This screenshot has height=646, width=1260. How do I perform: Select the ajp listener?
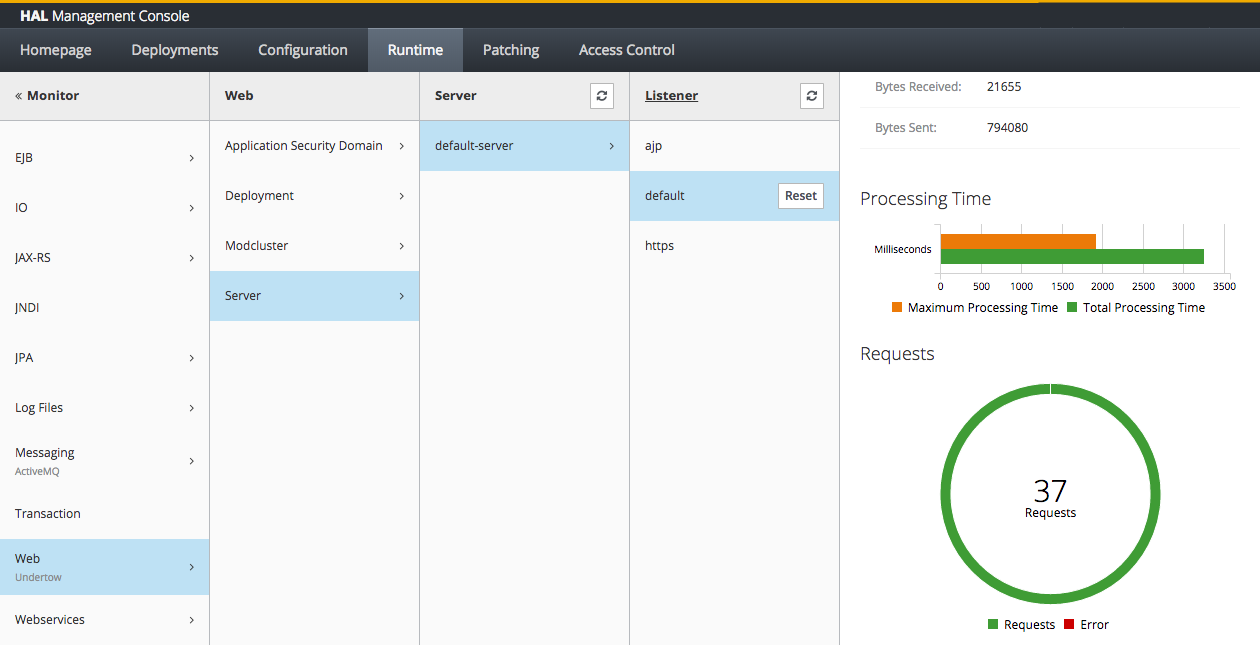point(654,146)
